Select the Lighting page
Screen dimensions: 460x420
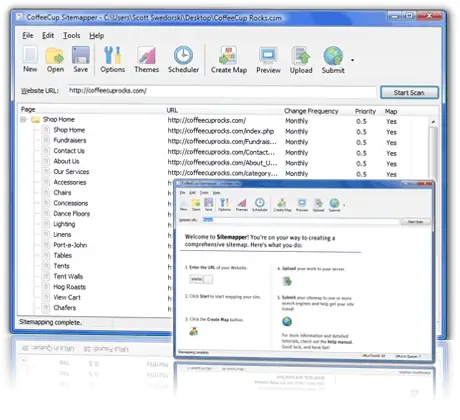coord(64,224)
